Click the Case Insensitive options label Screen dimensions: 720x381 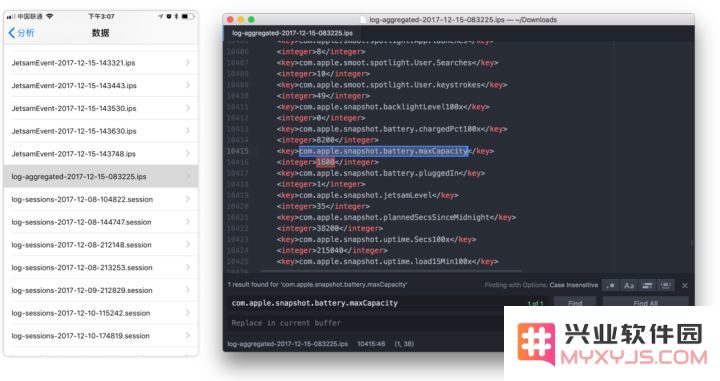click(x=574, y=285)
